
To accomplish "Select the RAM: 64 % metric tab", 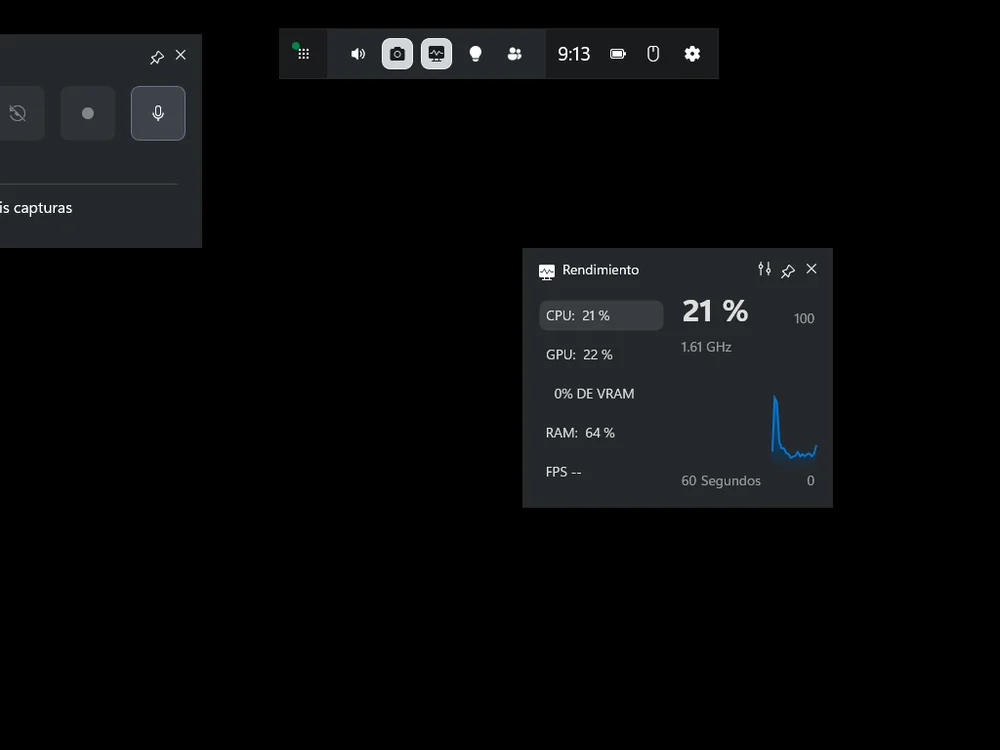I will pos(601,433).
